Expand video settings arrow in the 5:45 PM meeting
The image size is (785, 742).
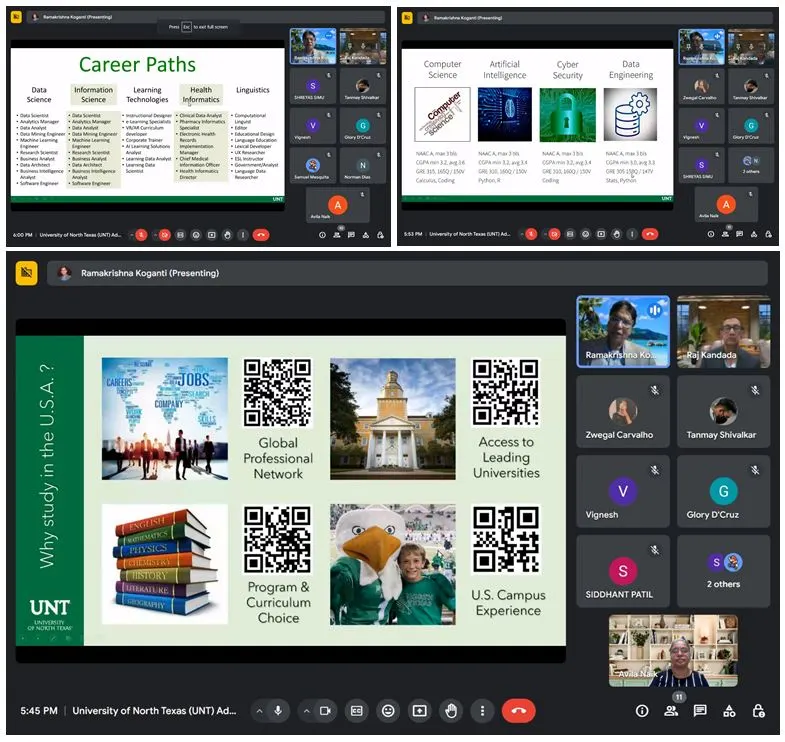pos(306,710)
